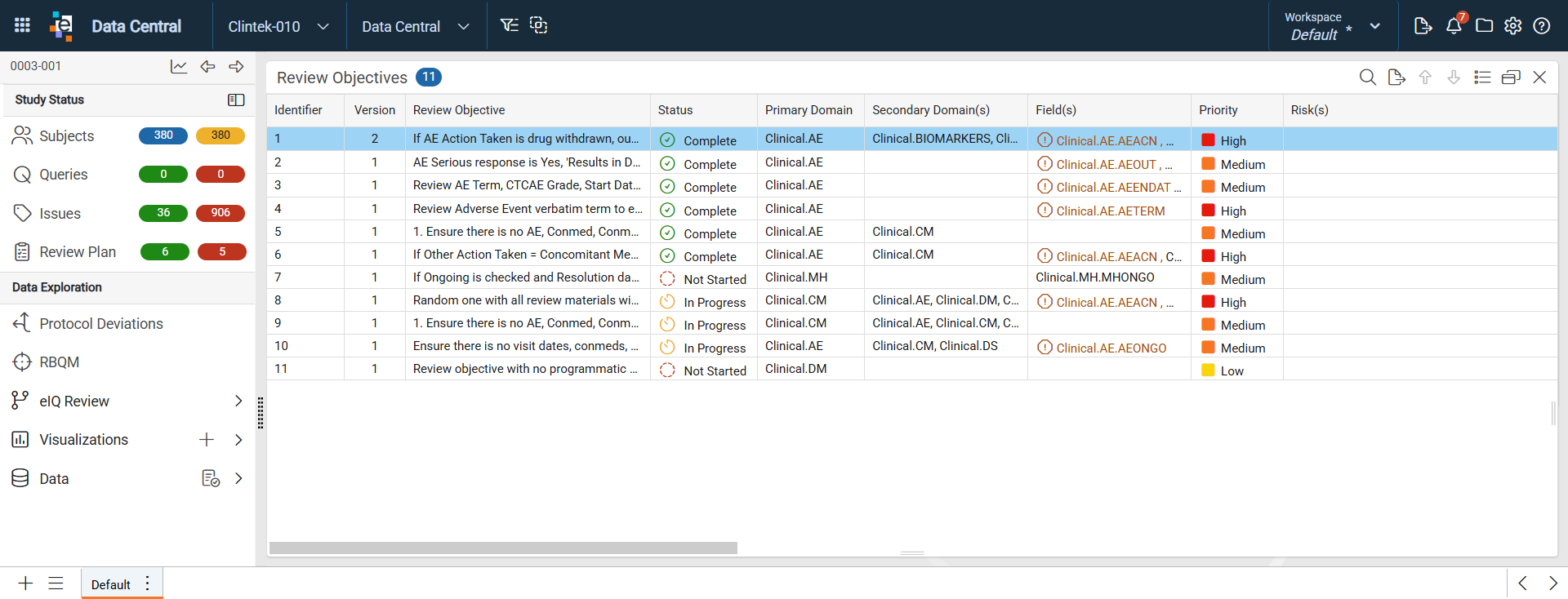Open the Clintek-010 study dropdown
This screenshot has width=1568, height=599.
pos(278,26)
